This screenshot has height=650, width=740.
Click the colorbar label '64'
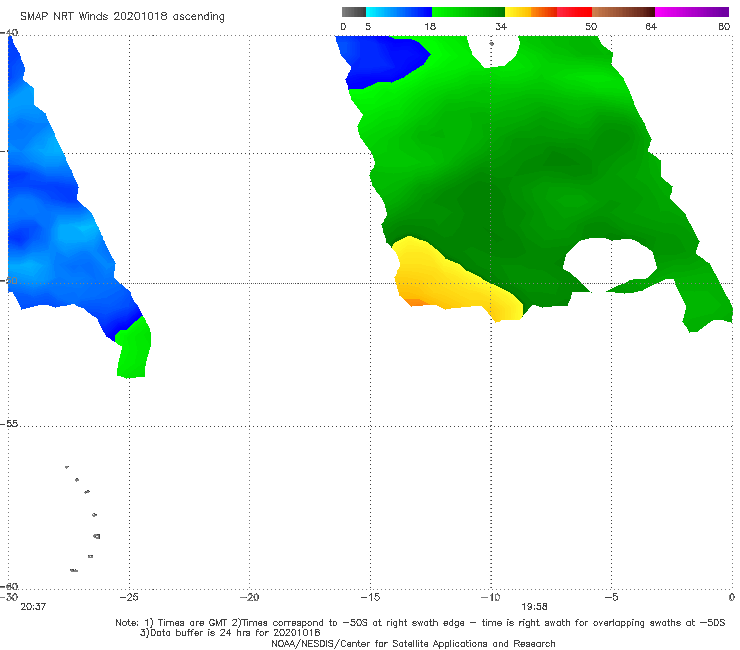coord(651,26)
